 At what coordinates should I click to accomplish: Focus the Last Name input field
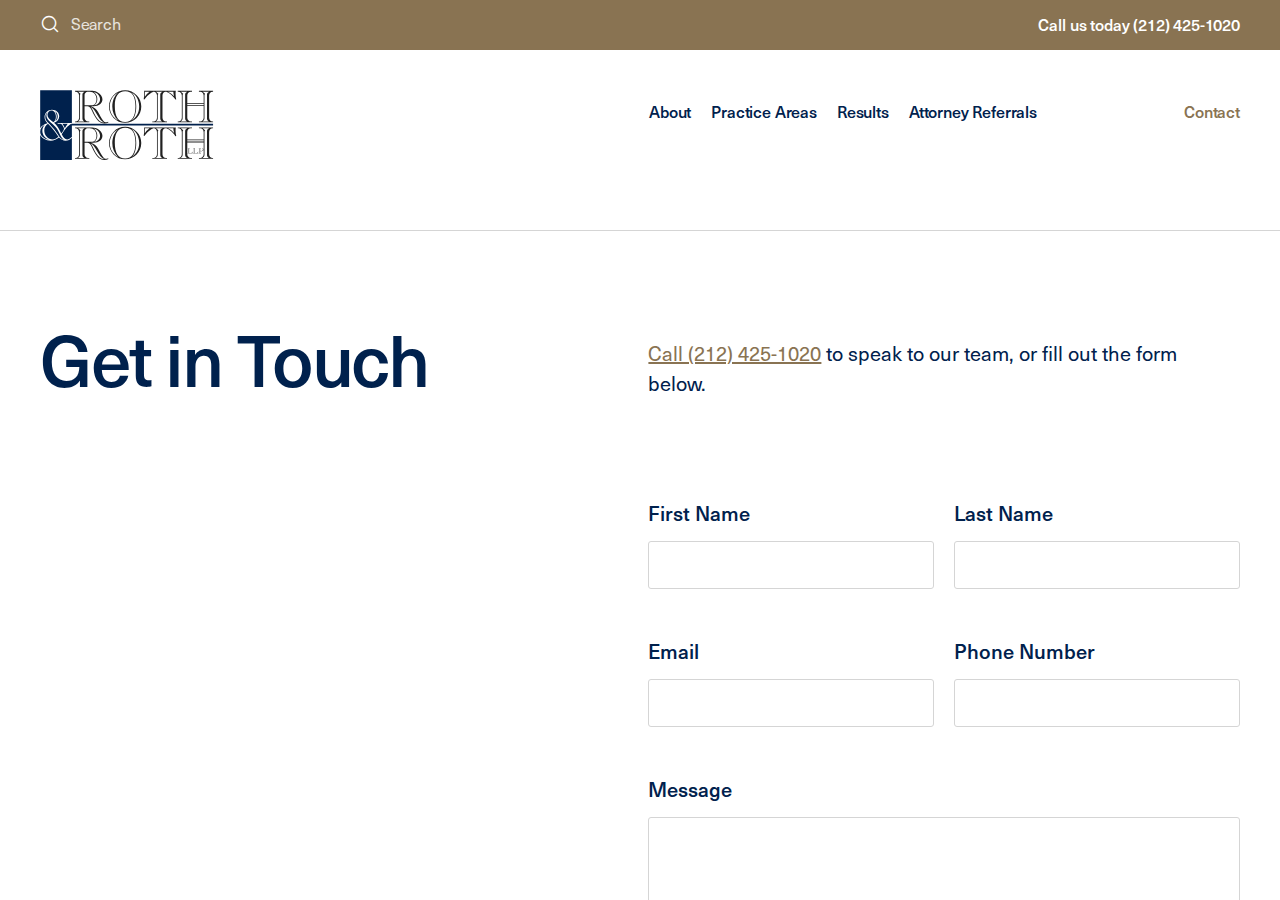click(x=1097, y=565)
